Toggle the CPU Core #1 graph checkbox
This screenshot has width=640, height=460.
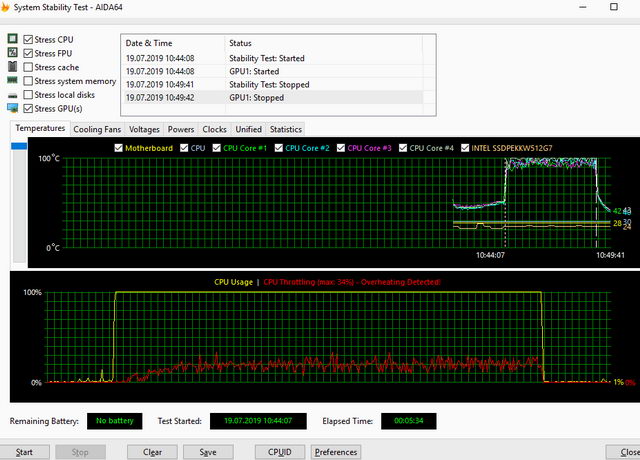coord(216,148)
